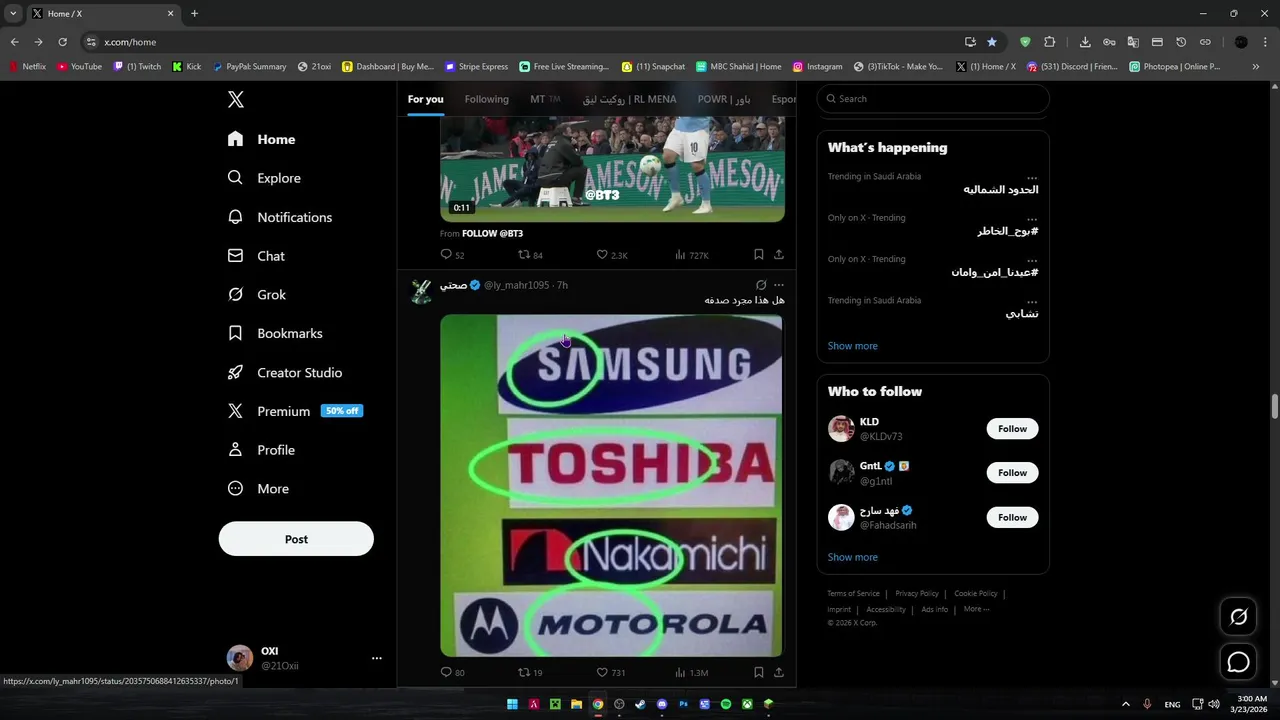Click the Post button
1280x720 pixels.
296,539
